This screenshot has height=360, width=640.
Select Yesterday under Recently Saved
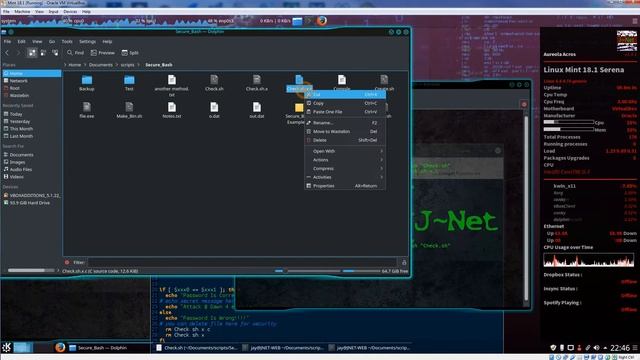31,122
